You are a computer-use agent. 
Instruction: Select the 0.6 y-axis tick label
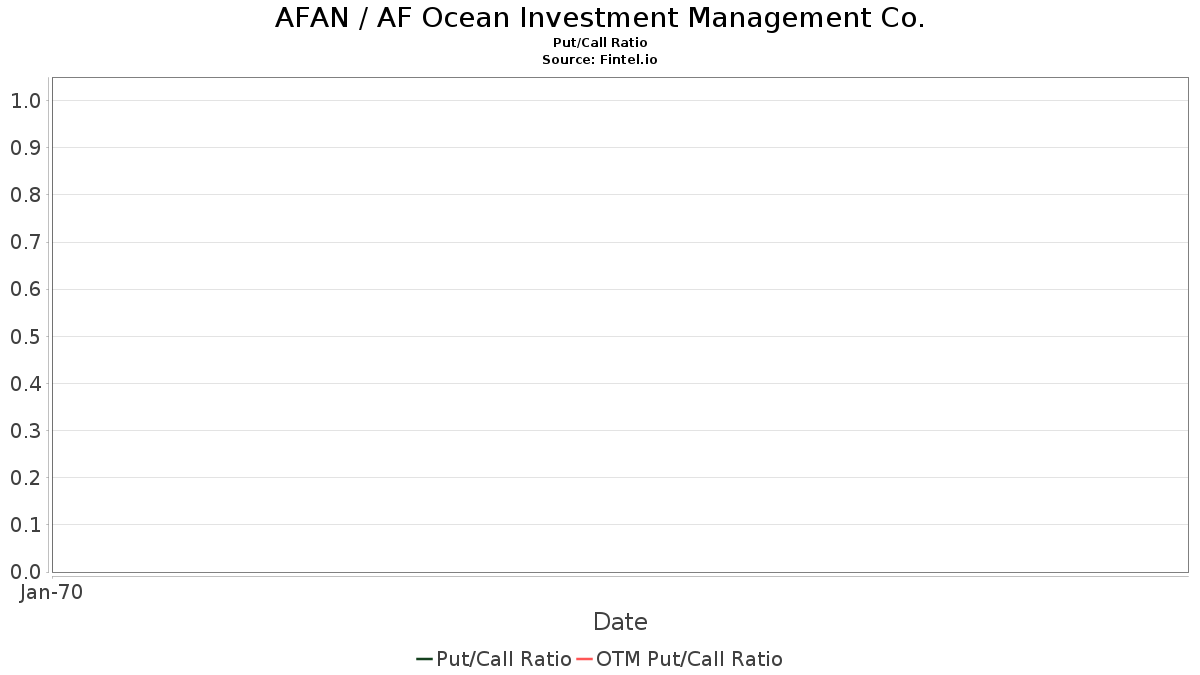coord(25,289)
